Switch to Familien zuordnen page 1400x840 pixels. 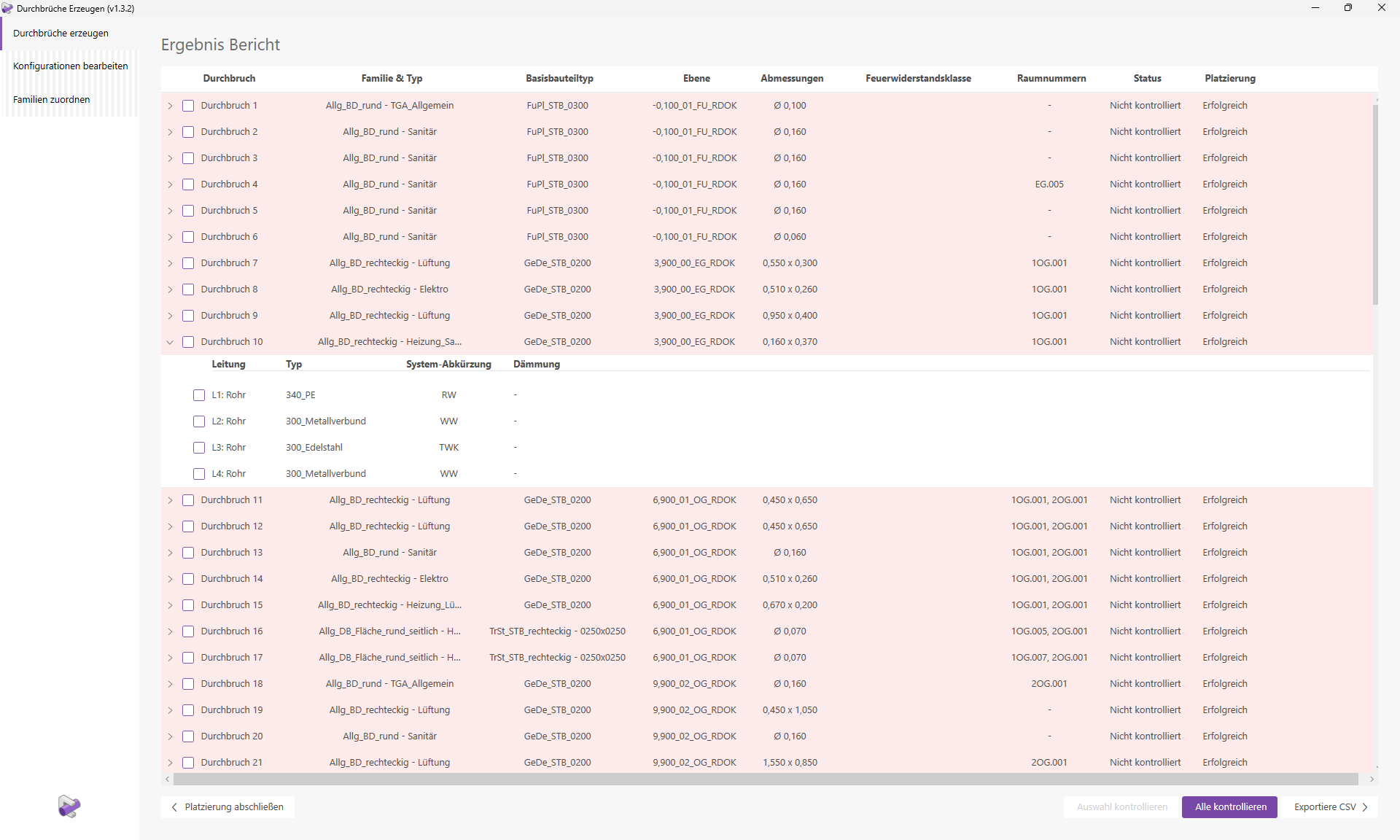[x=52, y=100]
